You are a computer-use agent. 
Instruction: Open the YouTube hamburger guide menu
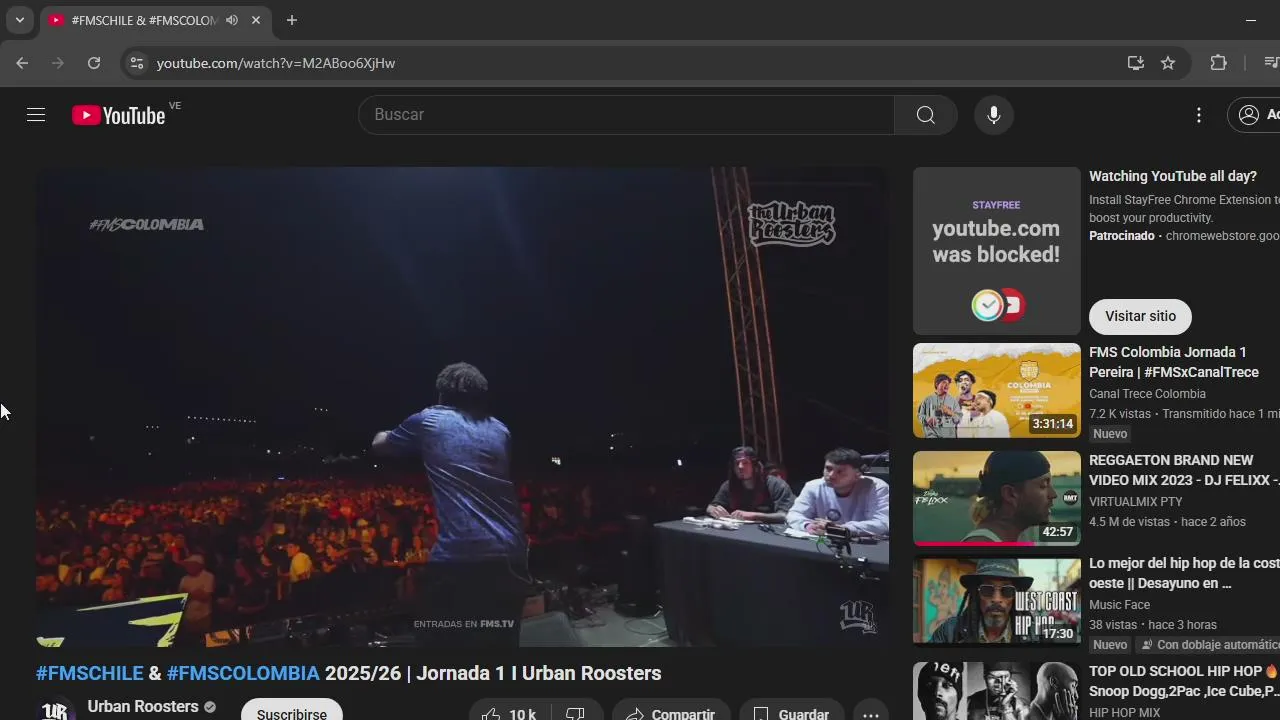pos(36,115)
